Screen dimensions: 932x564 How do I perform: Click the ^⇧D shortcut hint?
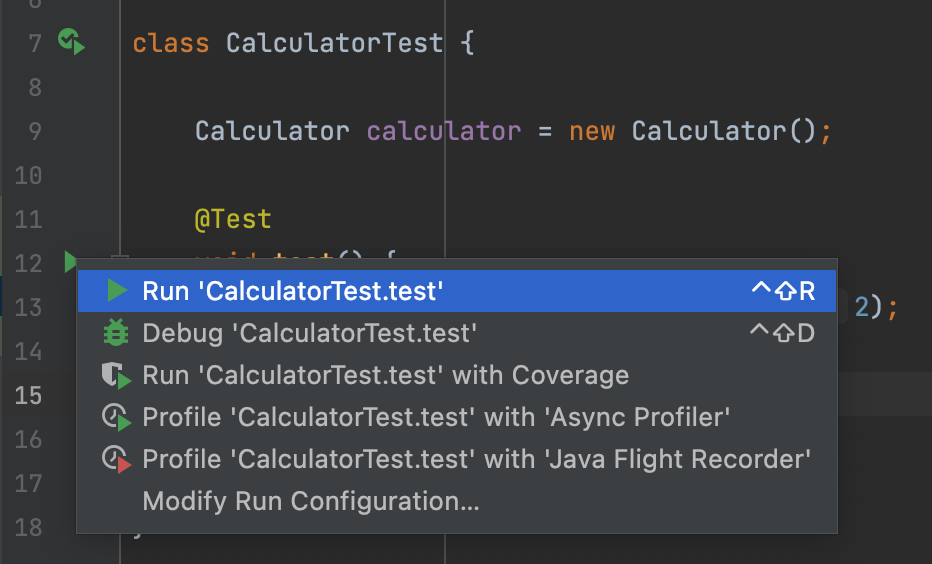783,333
